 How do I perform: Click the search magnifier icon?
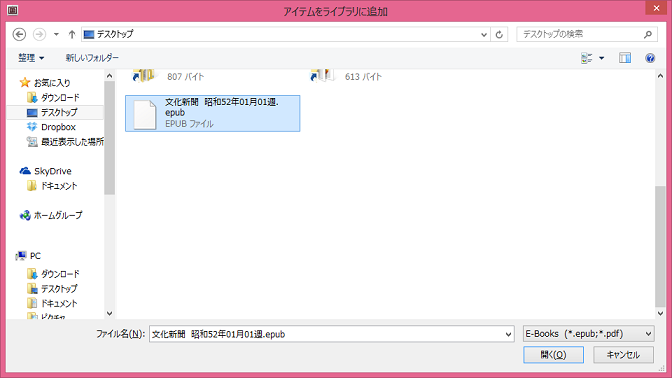pos(648,34)
